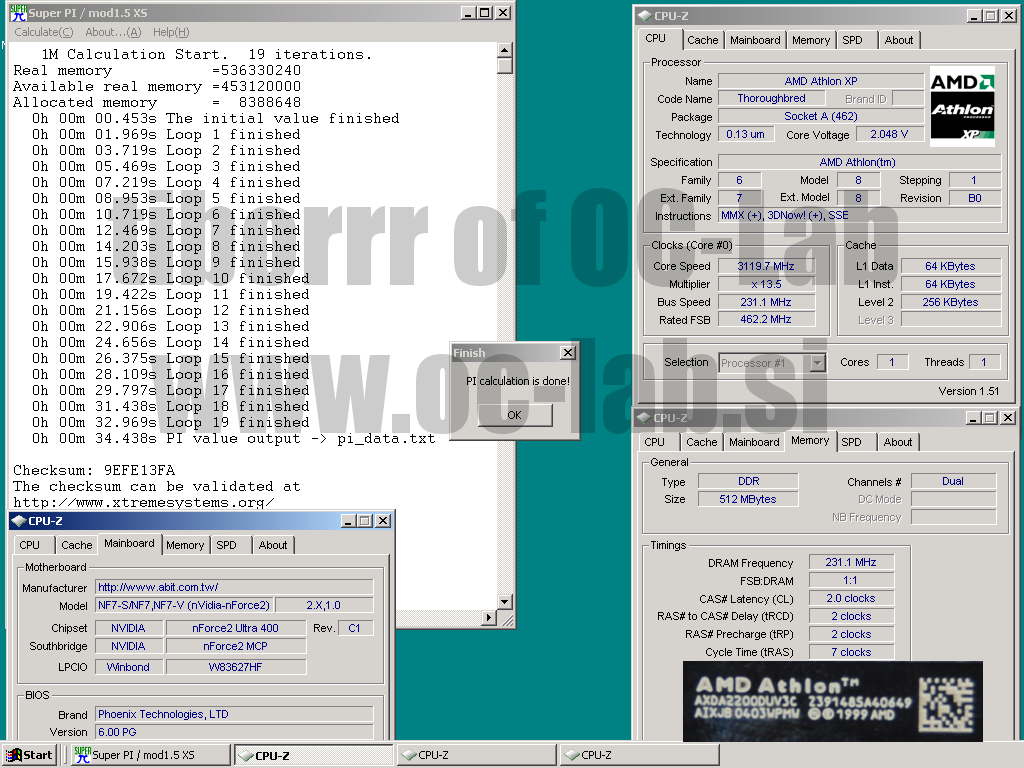Click the DRAM Frequency 231.1 MHz value
The width and height of the screenshot is (1024, 768).
(x=851, y=562)
